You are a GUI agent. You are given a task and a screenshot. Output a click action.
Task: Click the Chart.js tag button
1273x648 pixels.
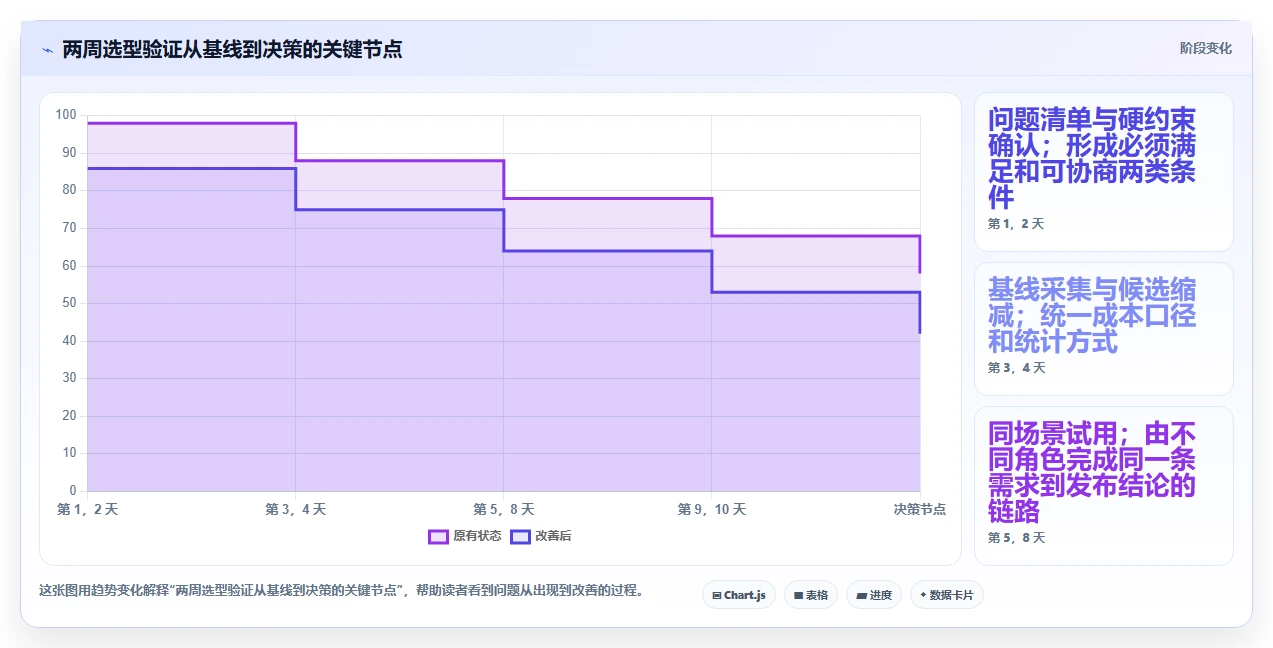[738, 595]
